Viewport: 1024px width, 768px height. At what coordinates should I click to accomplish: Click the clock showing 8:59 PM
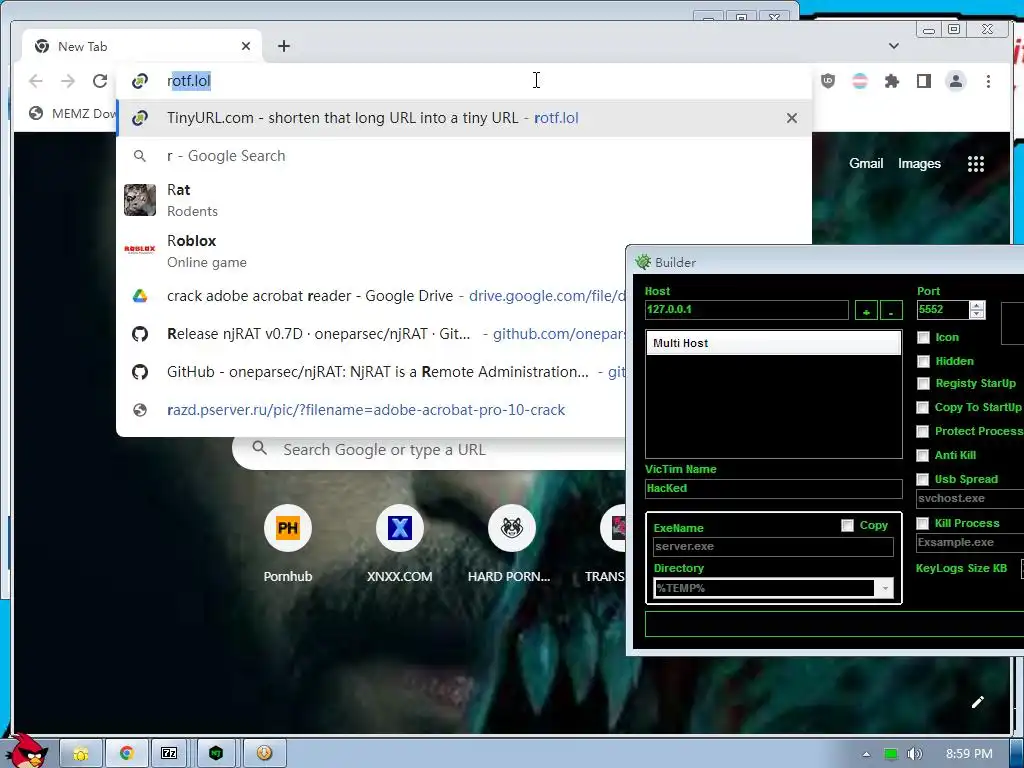point(969,754)
